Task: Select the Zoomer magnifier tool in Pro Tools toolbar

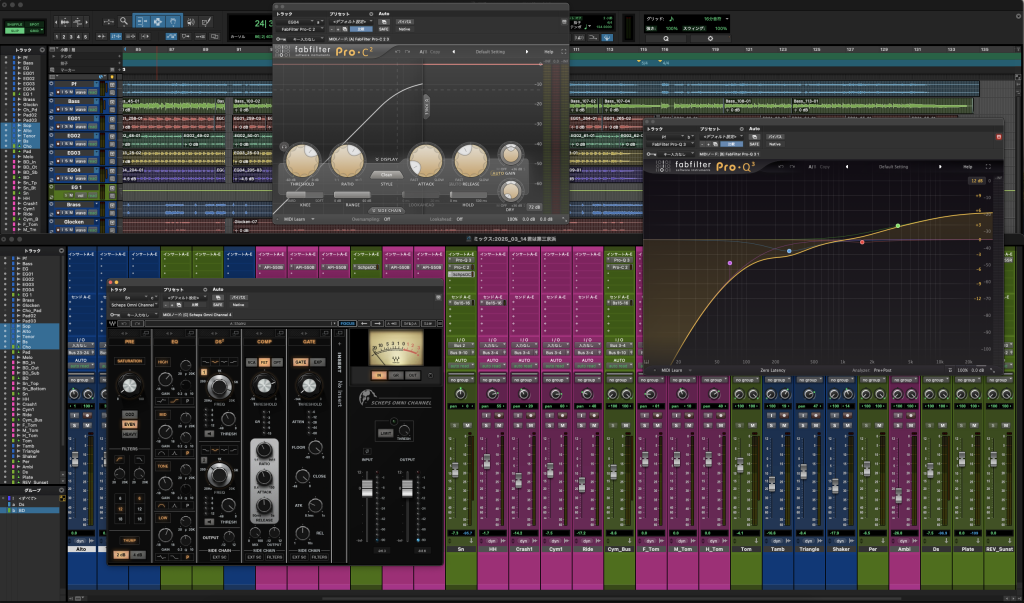Action: (x=123, y=22)
